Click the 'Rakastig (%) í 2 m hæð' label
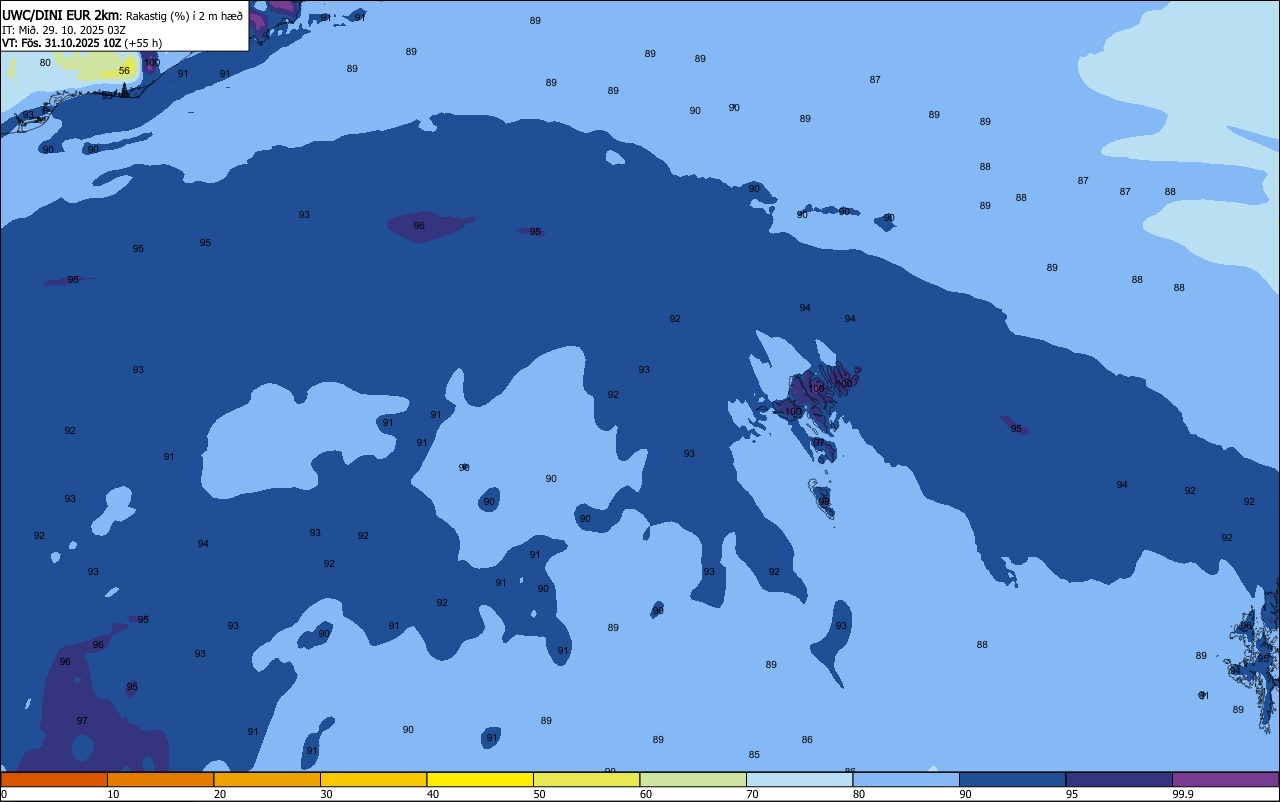Image resolution: width=1280 pixels, height=802 pixels. coord(184,15)
